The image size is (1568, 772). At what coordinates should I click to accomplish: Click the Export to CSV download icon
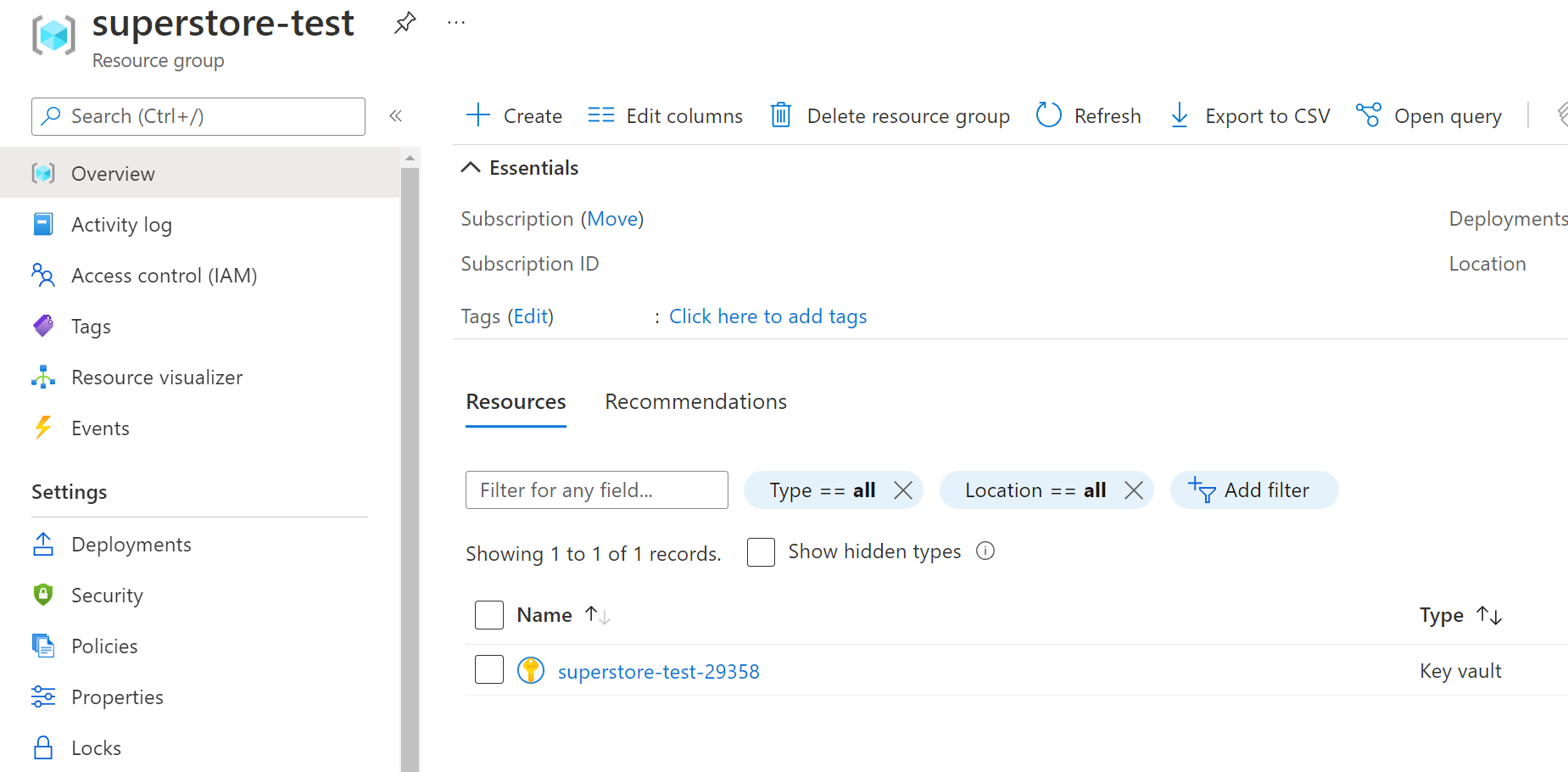(1180, 115)
